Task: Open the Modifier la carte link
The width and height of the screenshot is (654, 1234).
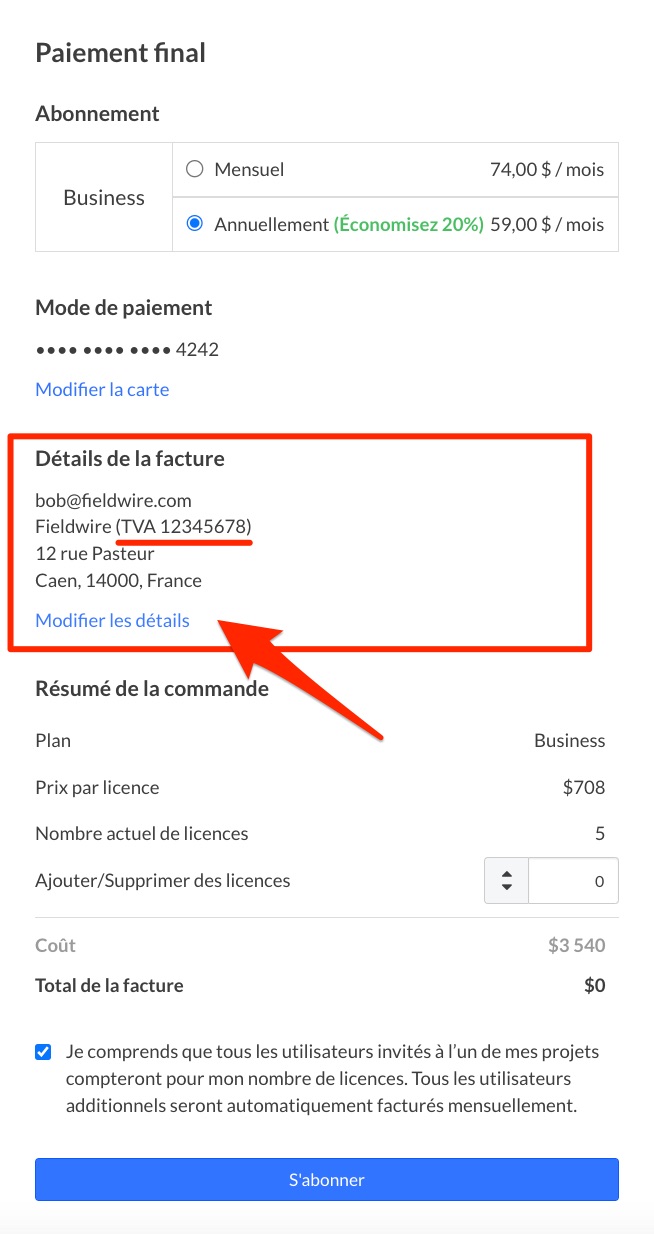Action: click(102, 389)
